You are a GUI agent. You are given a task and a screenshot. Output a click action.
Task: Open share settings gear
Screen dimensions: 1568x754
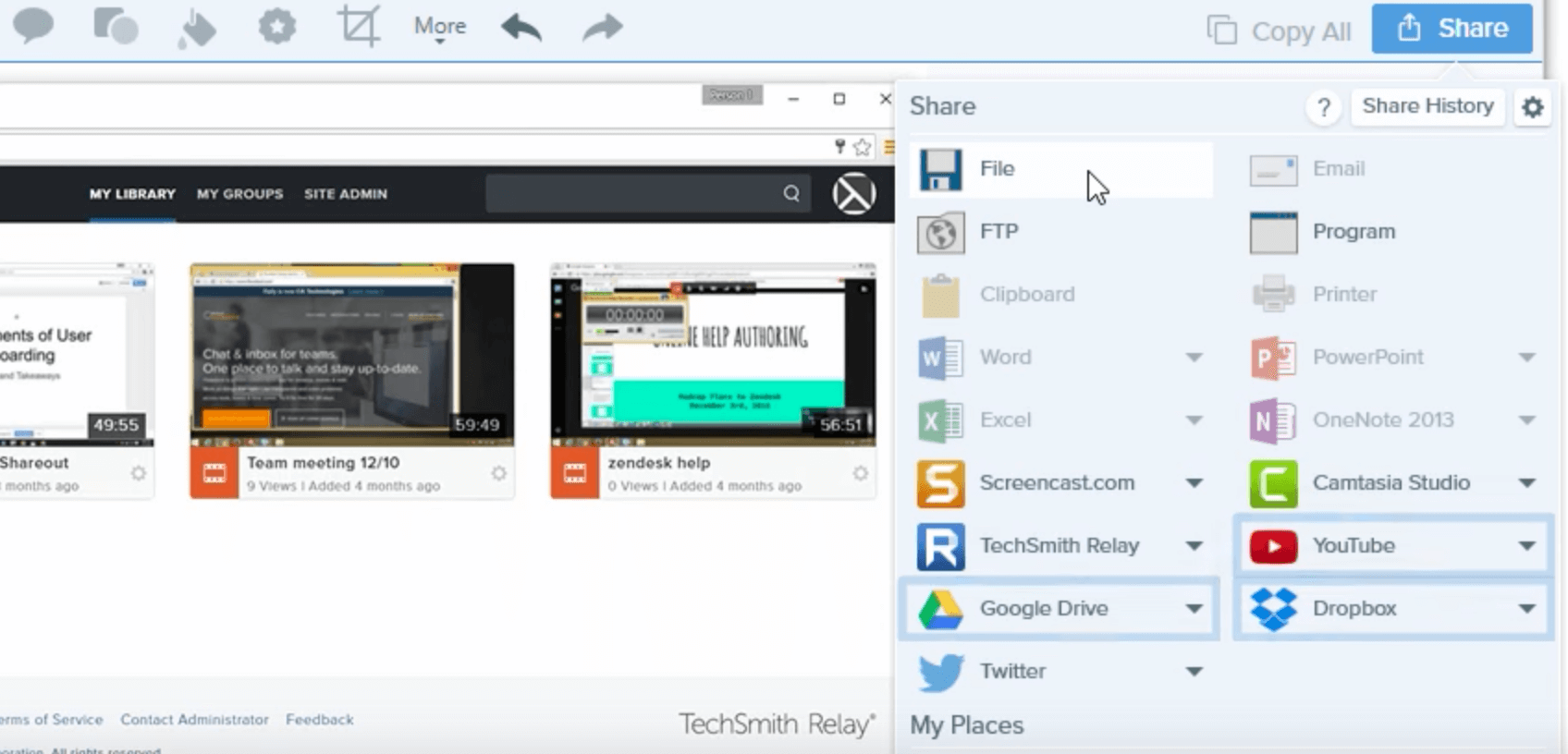click(1532, 107)
